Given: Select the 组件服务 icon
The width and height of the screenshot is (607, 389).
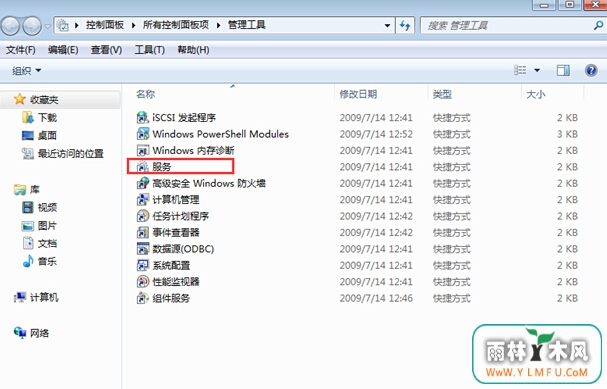Looking at the screenshot, I should point(143,298).
